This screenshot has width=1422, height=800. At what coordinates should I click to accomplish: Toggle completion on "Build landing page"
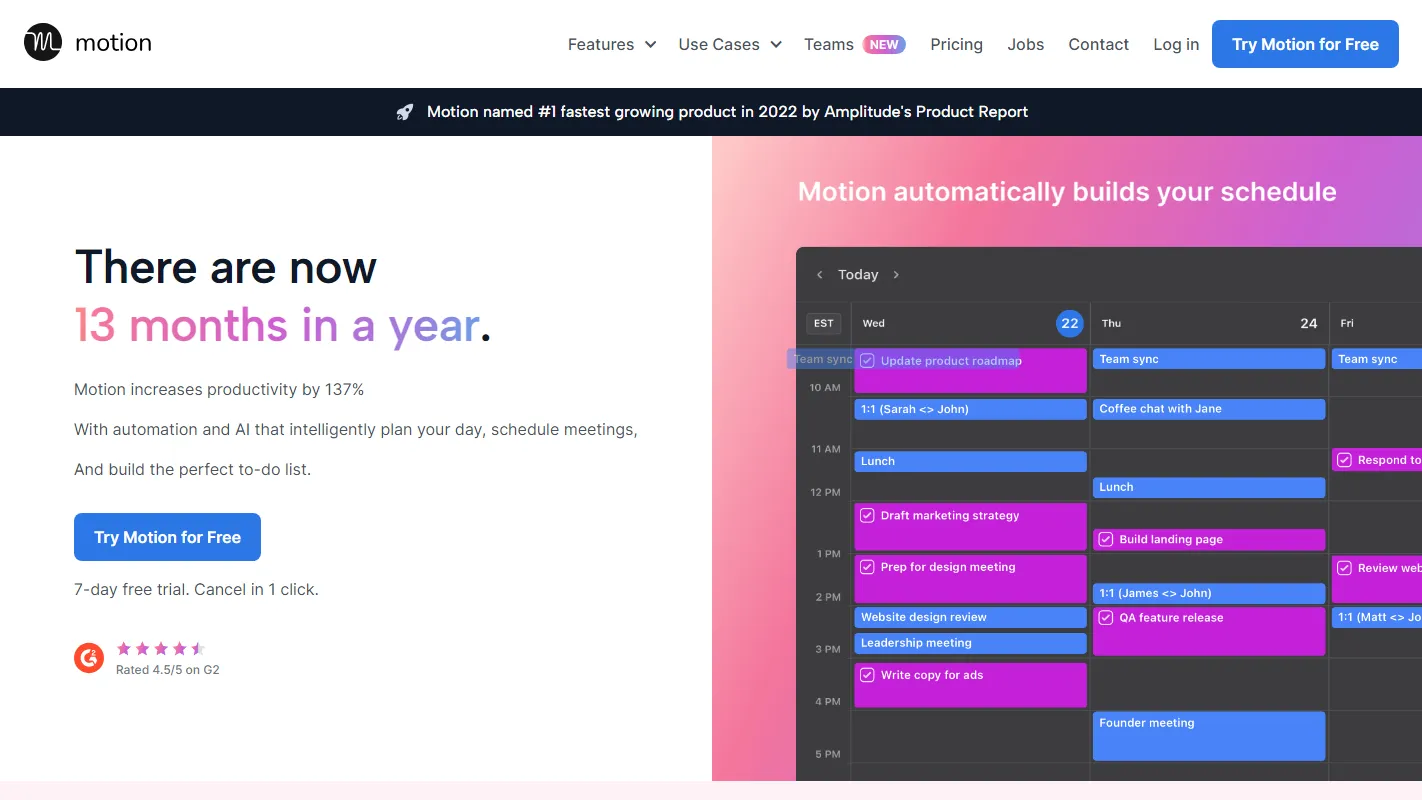pyautogui.click(x=1105, y=539)
